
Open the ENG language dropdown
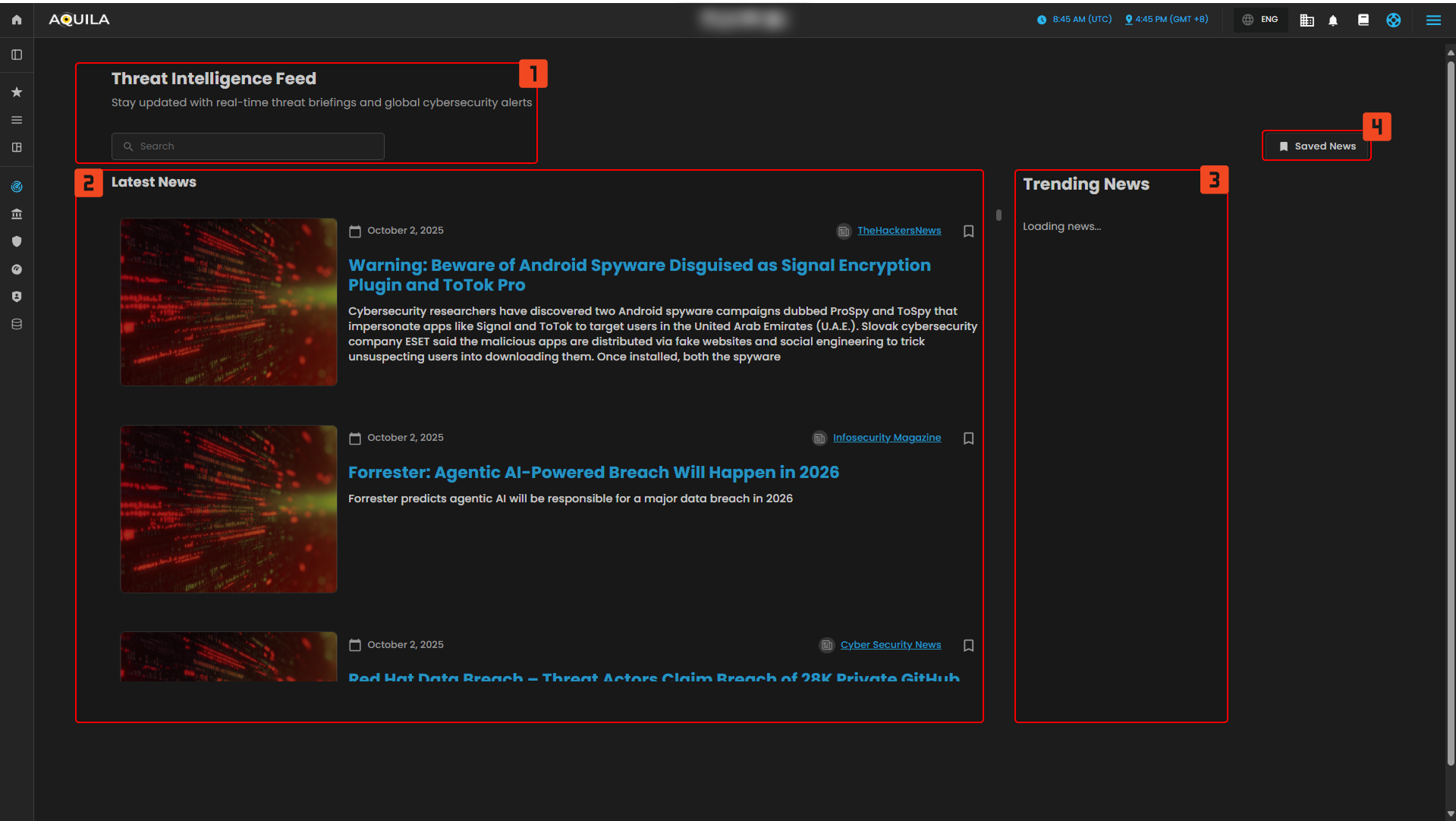click(x=1261, y=20)
